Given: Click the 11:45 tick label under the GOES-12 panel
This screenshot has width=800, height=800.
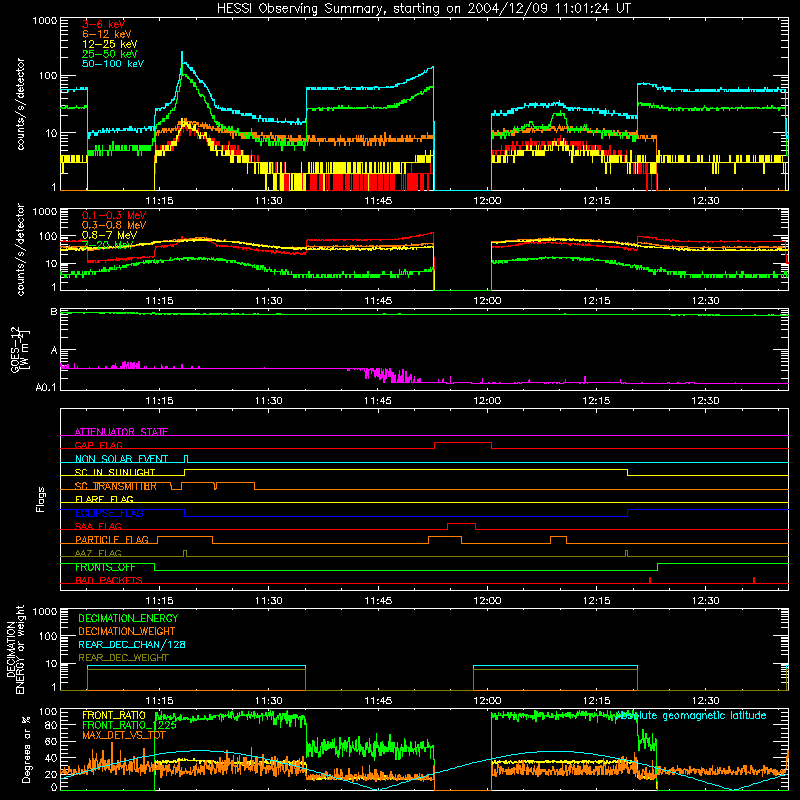Looking at the screenshot, I should (x=378, y=401).
